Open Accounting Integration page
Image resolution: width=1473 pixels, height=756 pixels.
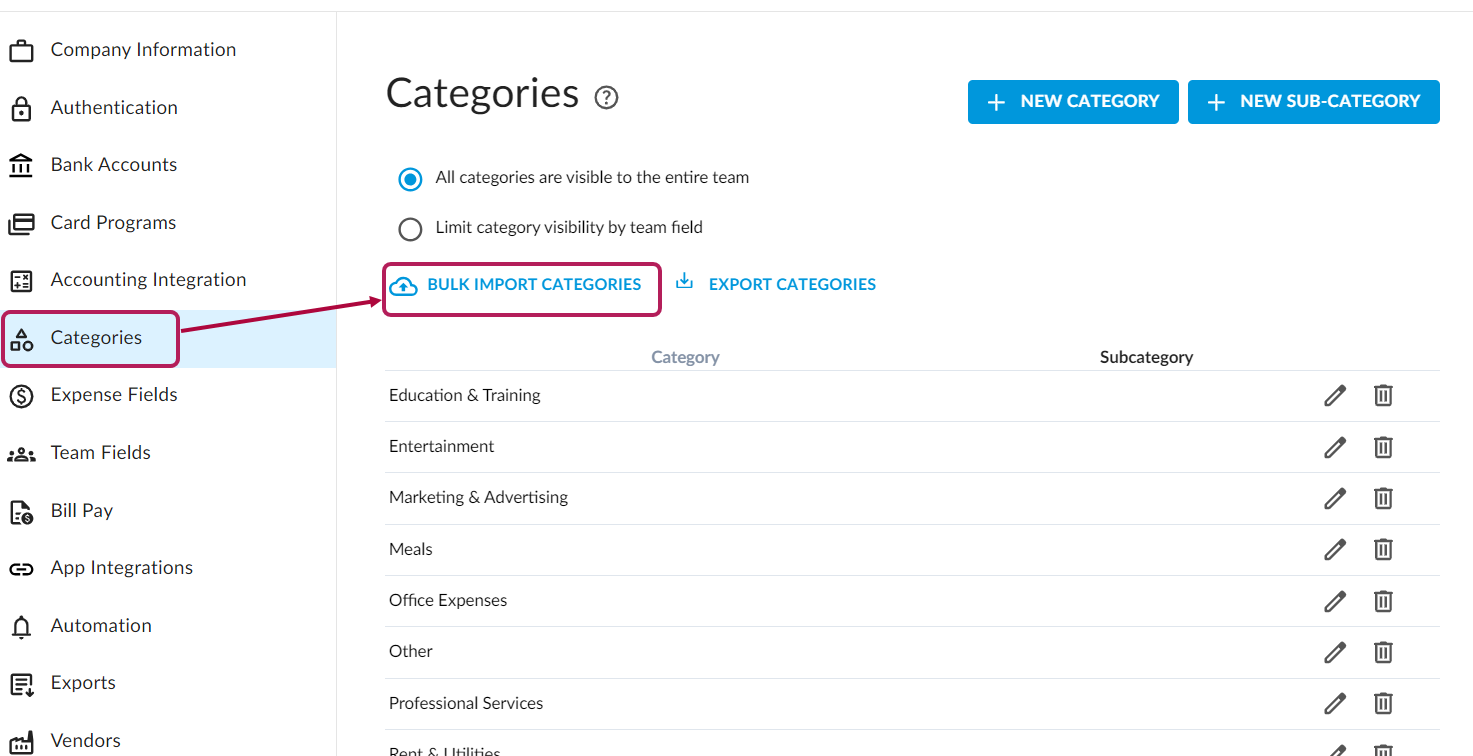coord(148,280)
